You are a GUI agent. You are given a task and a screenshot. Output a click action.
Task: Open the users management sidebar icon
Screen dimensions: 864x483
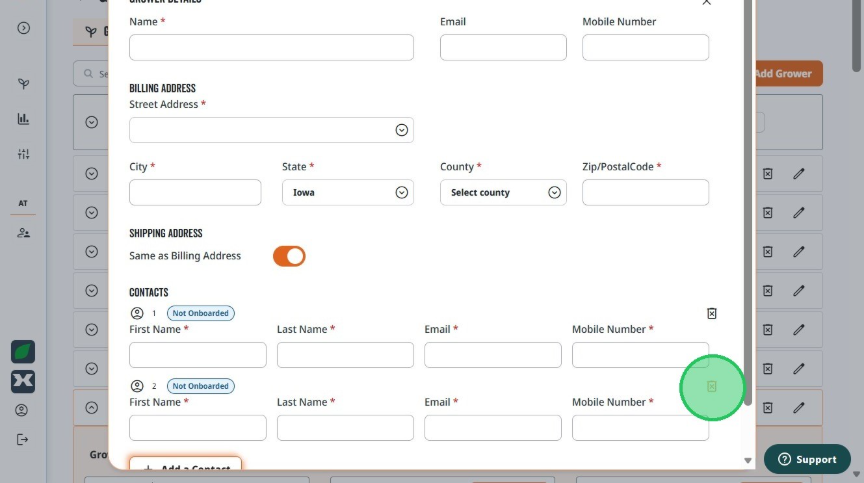23,233
